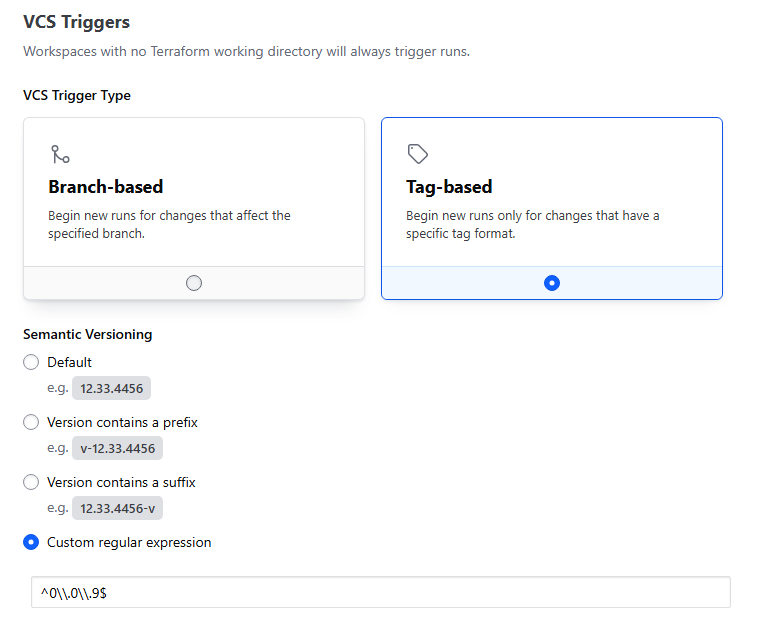The height and width of the screenshot is (627, 763).
Task: Click the 12.33.4456-v suffix example badge
Action: (117, 509)
